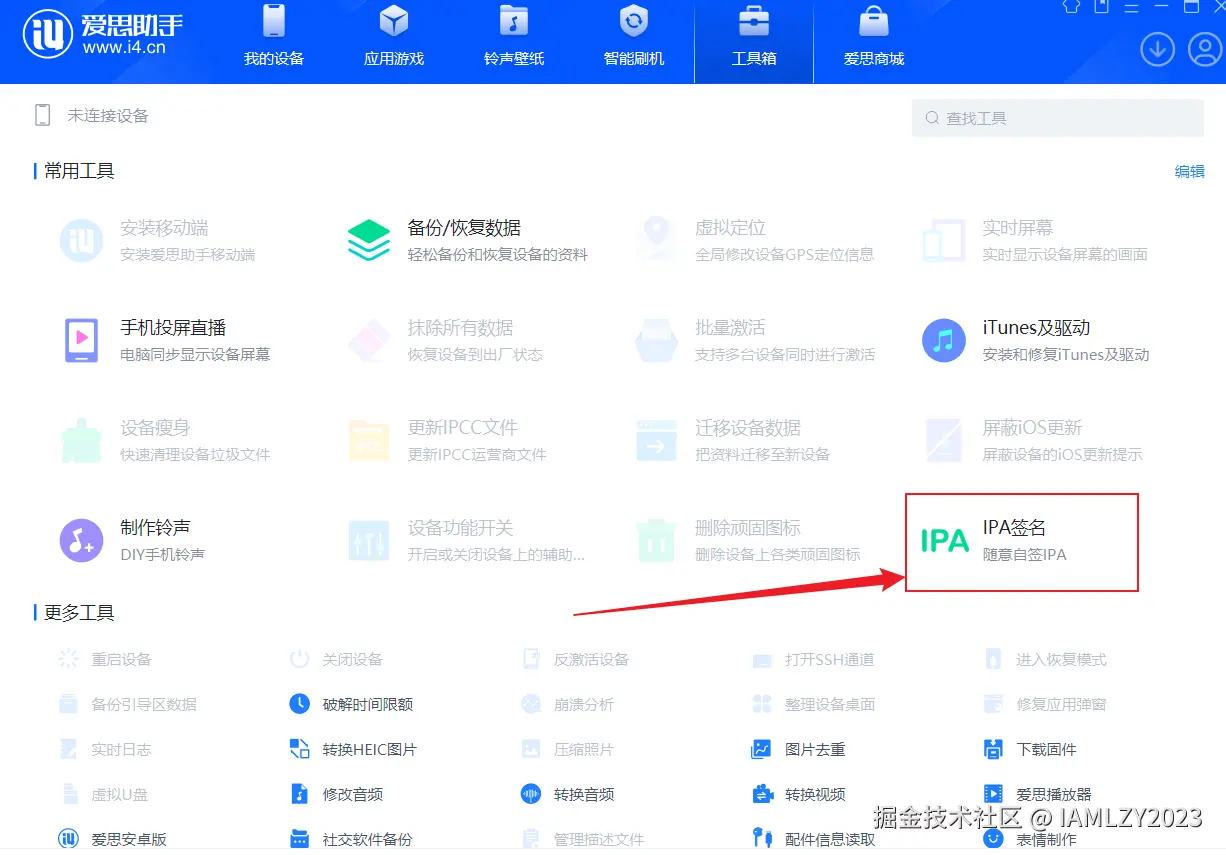Screen dimensions: 1226x855
Task: Select the 抹除所有数据 eraser icon
Action: click(x=369, y=340)
